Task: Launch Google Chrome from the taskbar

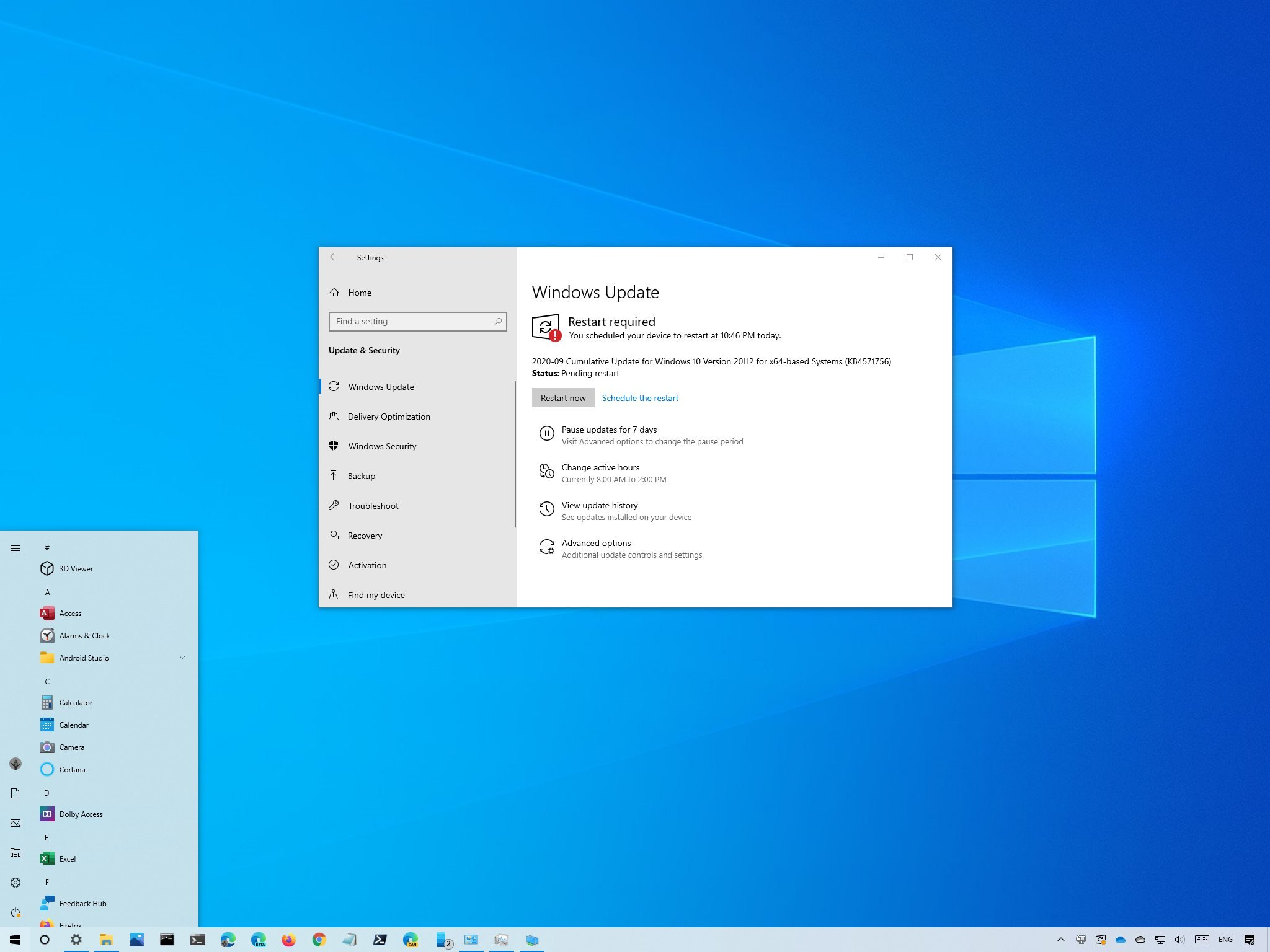Action: coord(319,940)
